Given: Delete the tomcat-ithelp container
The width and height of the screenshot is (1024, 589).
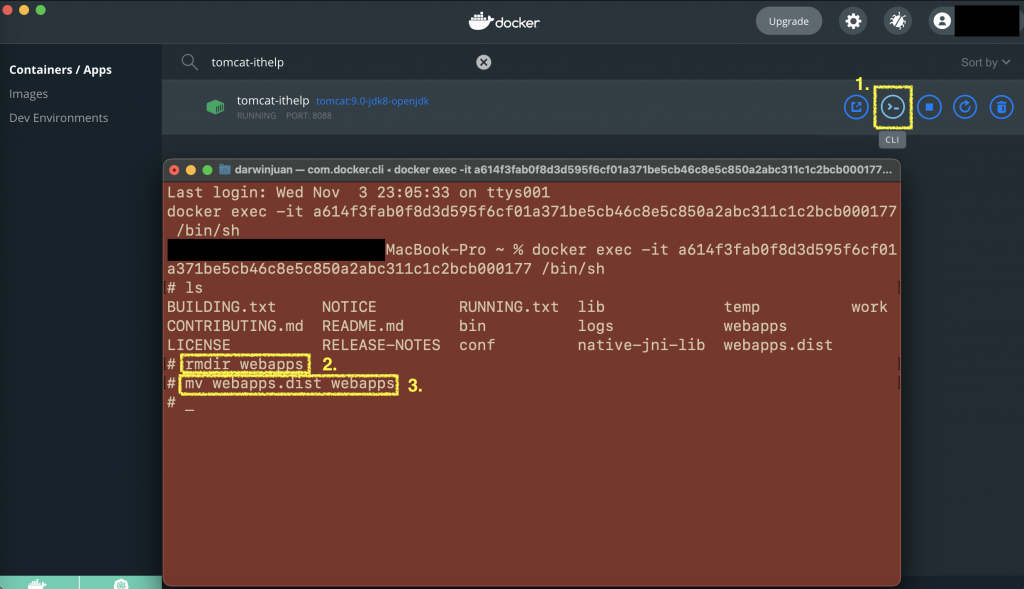Looking at the screenshot, I should [x=1001, y=107].
